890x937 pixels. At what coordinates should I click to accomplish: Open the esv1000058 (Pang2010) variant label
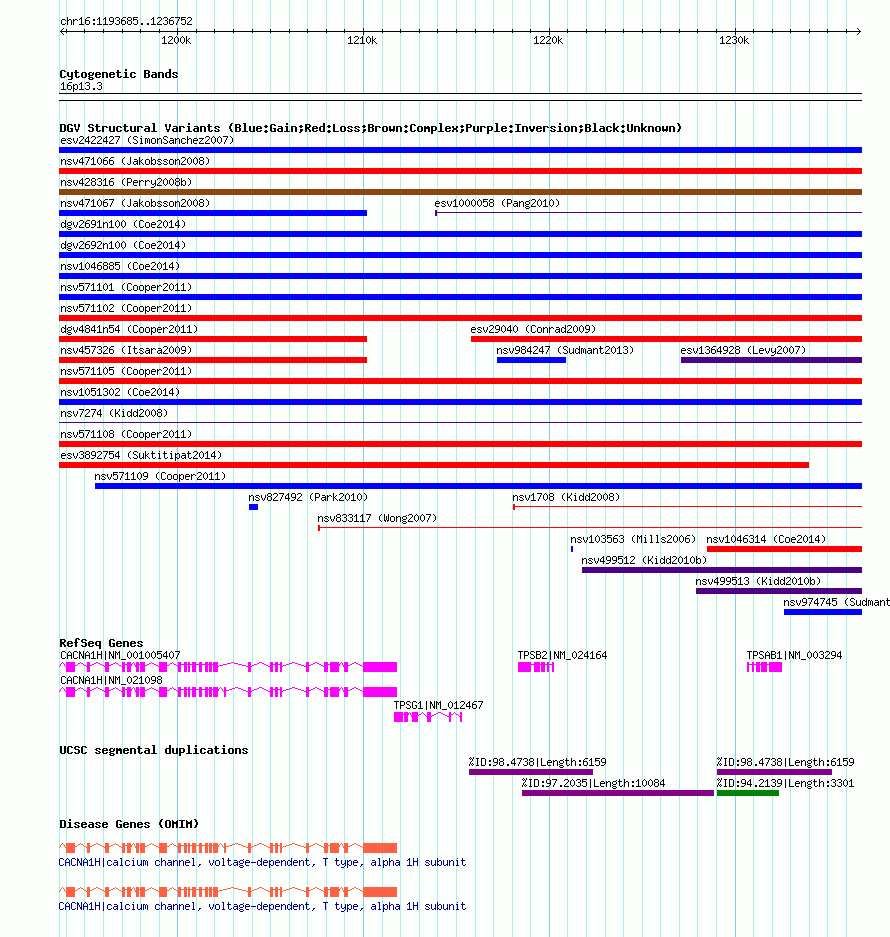click(x=497, y=203)
